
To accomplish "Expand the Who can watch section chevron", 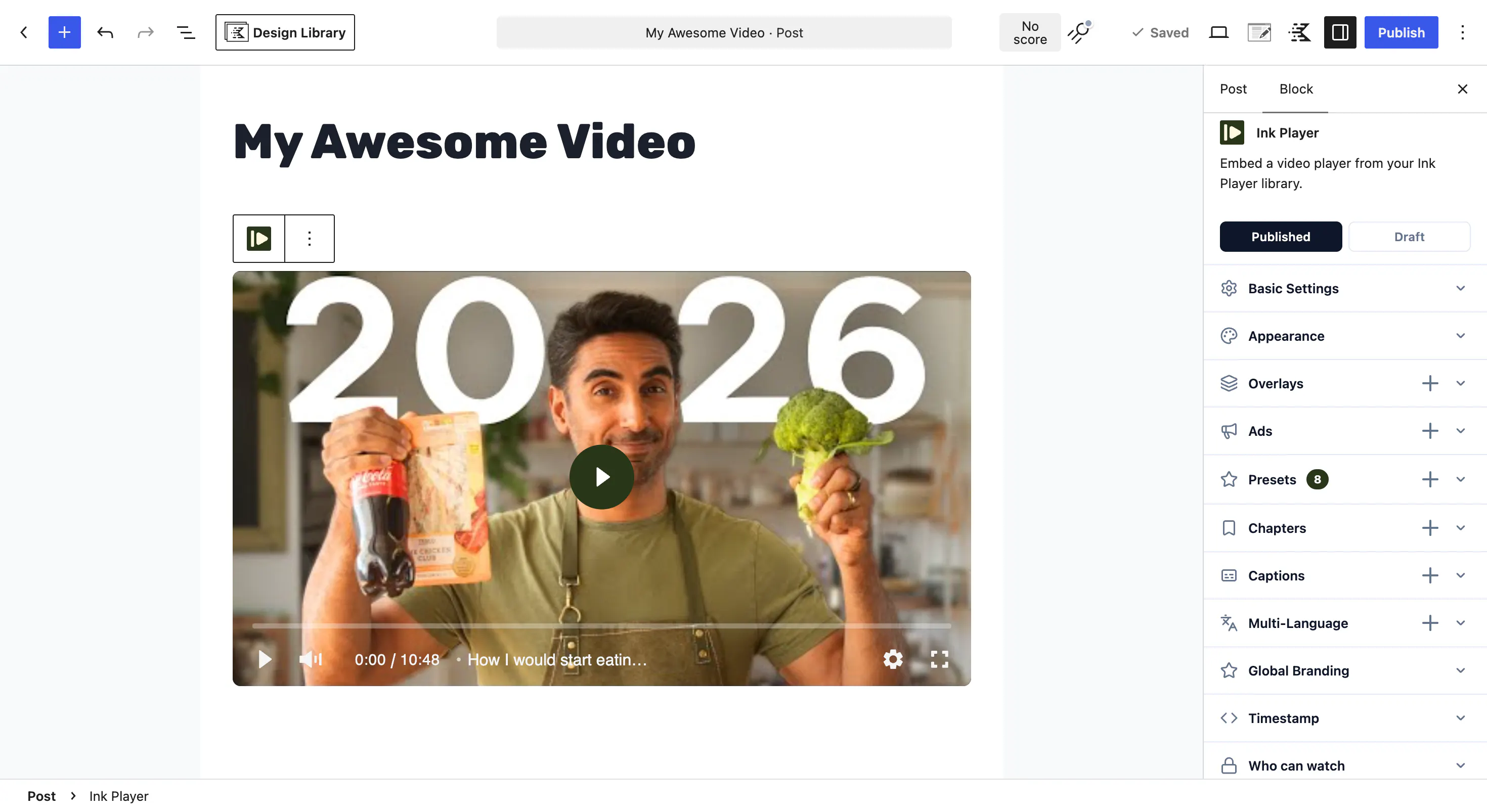I will (1461, 765).
